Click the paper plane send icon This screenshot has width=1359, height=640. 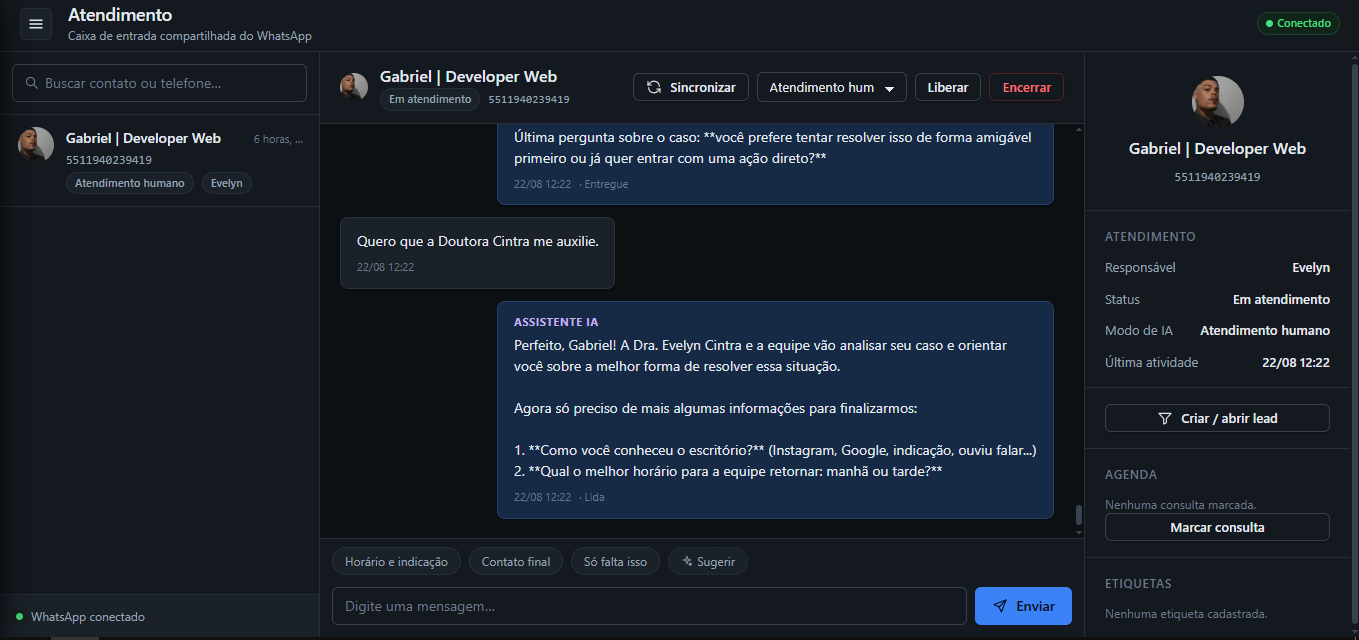click(1000, 606)
